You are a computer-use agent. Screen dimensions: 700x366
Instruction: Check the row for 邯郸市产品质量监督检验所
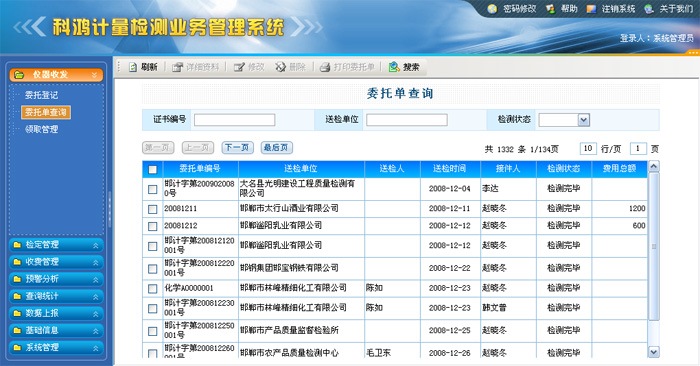[x=153, y=331]
